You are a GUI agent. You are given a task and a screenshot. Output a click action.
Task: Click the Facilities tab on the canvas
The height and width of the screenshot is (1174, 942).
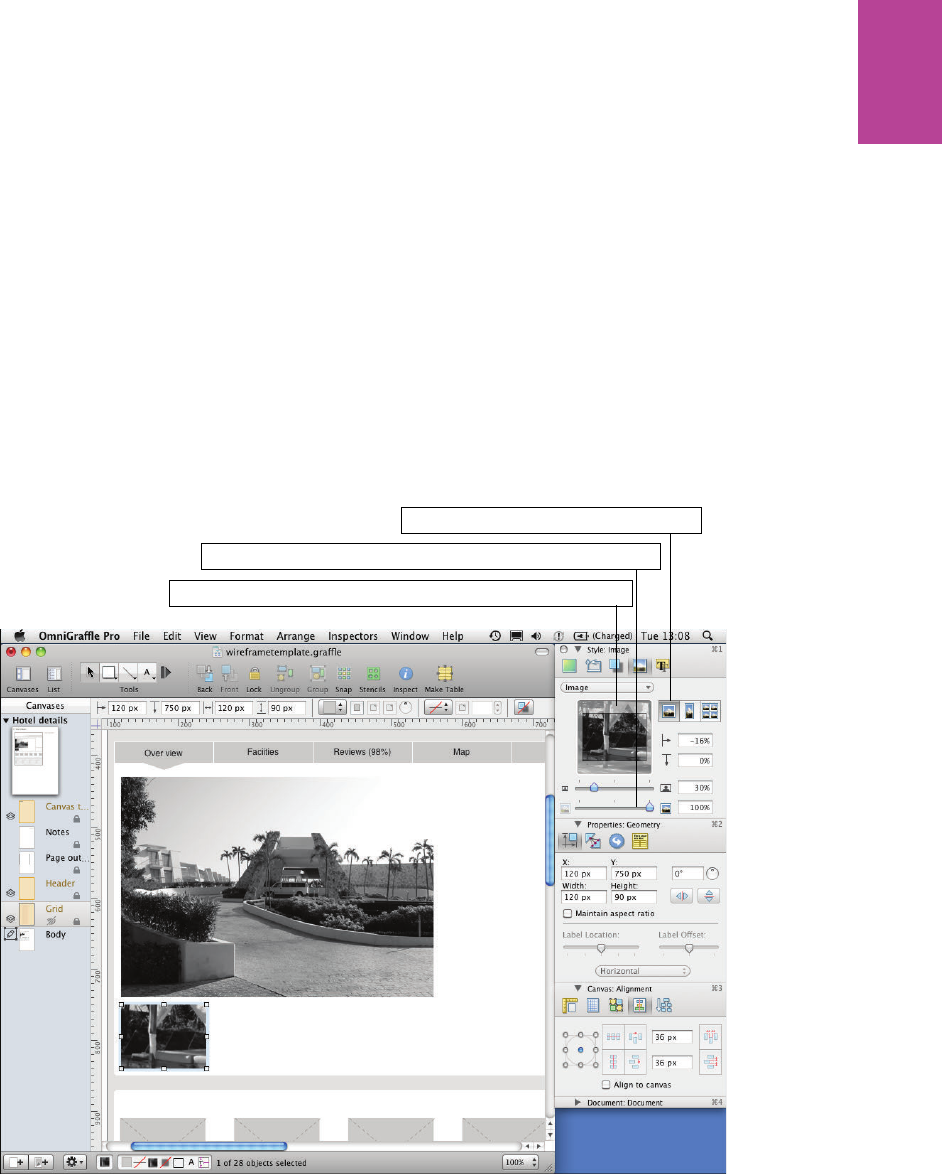click(263, 752)
